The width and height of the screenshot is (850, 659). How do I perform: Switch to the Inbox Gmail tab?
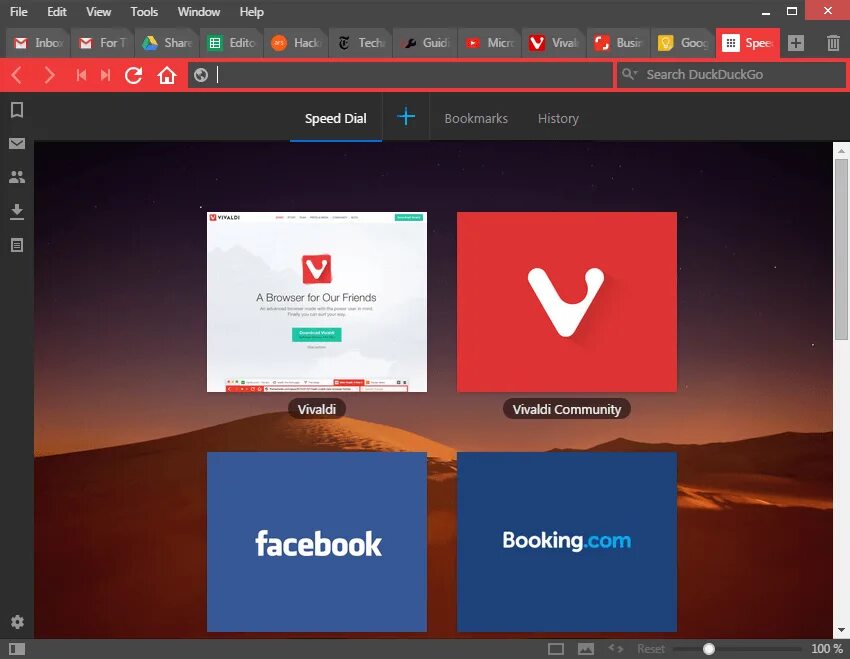38,43
